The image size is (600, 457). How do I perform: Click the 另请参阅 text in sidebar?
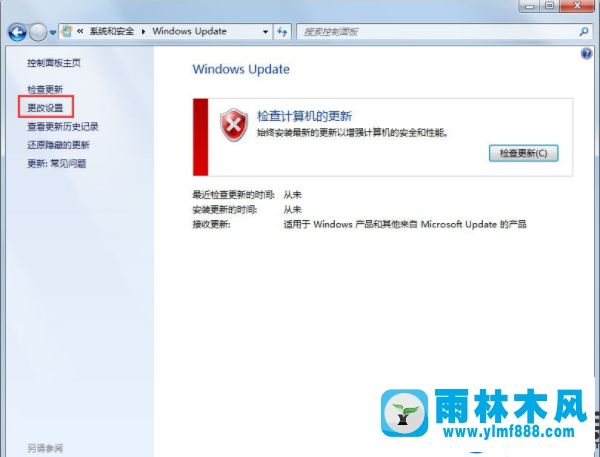click(45, 448)
